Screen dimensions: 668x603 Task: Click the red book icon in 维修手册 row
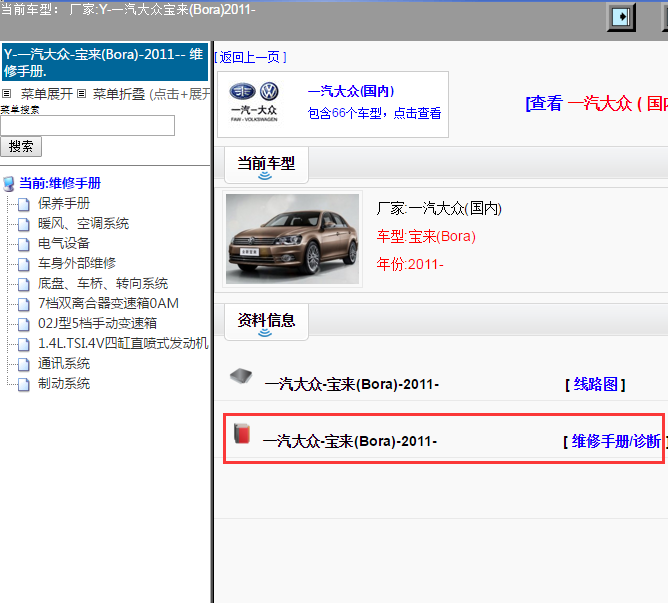click(x=242, y=433)
